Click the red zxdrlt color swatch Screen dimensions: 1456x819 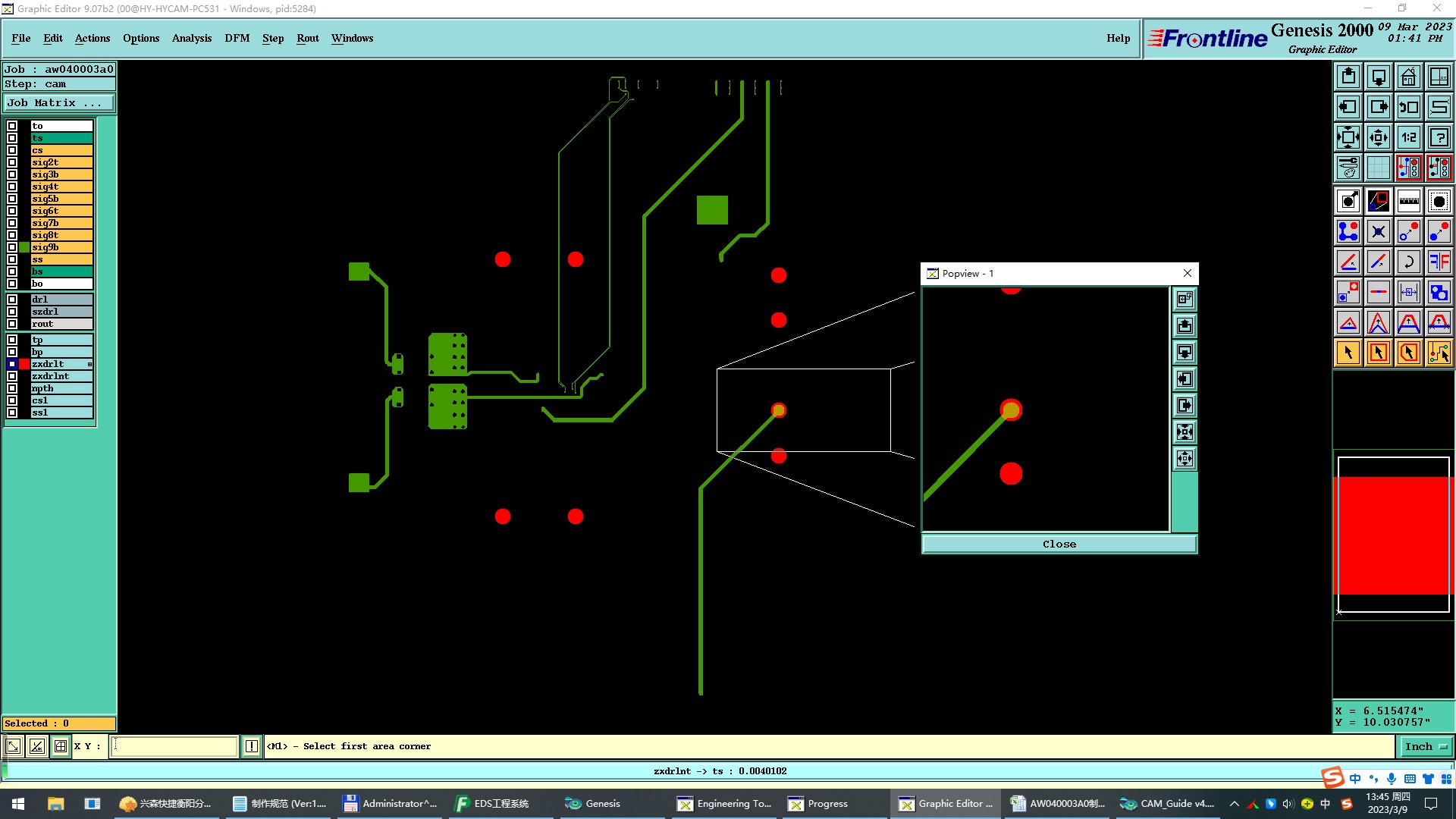[x=24, y=364]
